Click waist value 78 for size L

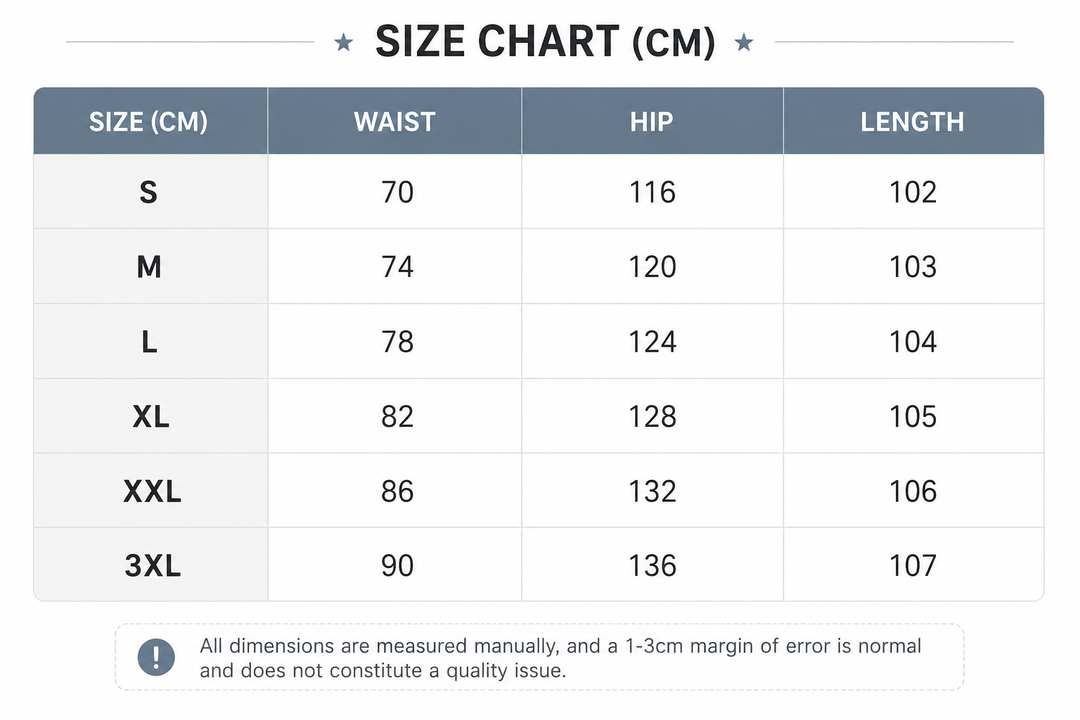pos(397,342)
